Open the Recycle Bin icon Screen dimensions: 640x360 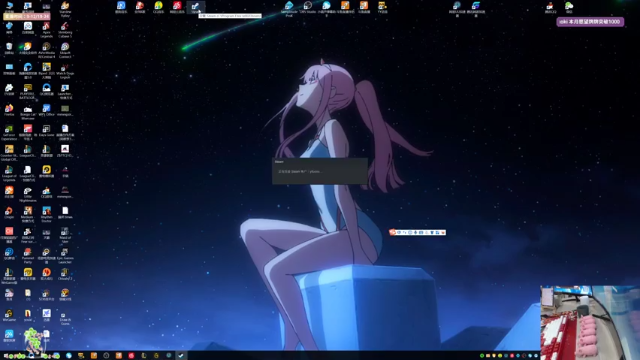(9, 49)
